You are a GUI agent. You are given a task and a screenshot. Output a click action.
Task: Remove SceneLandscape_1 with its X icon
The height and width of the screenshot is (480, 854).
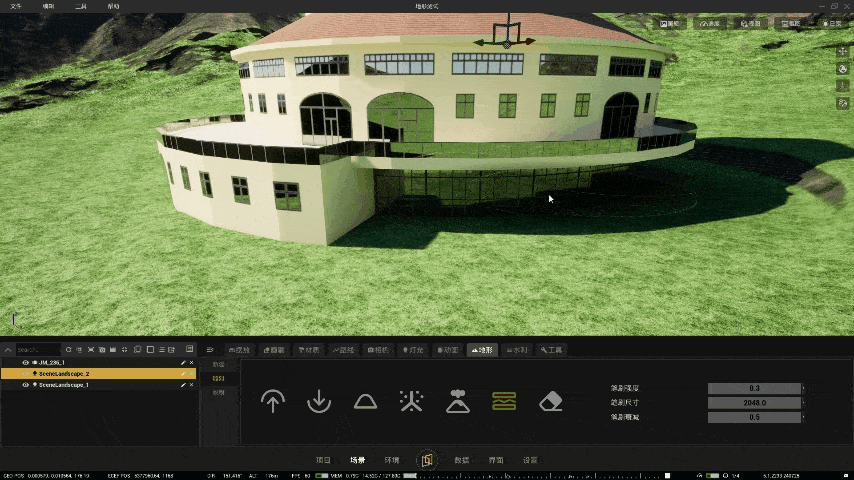[x=191, y=385]
